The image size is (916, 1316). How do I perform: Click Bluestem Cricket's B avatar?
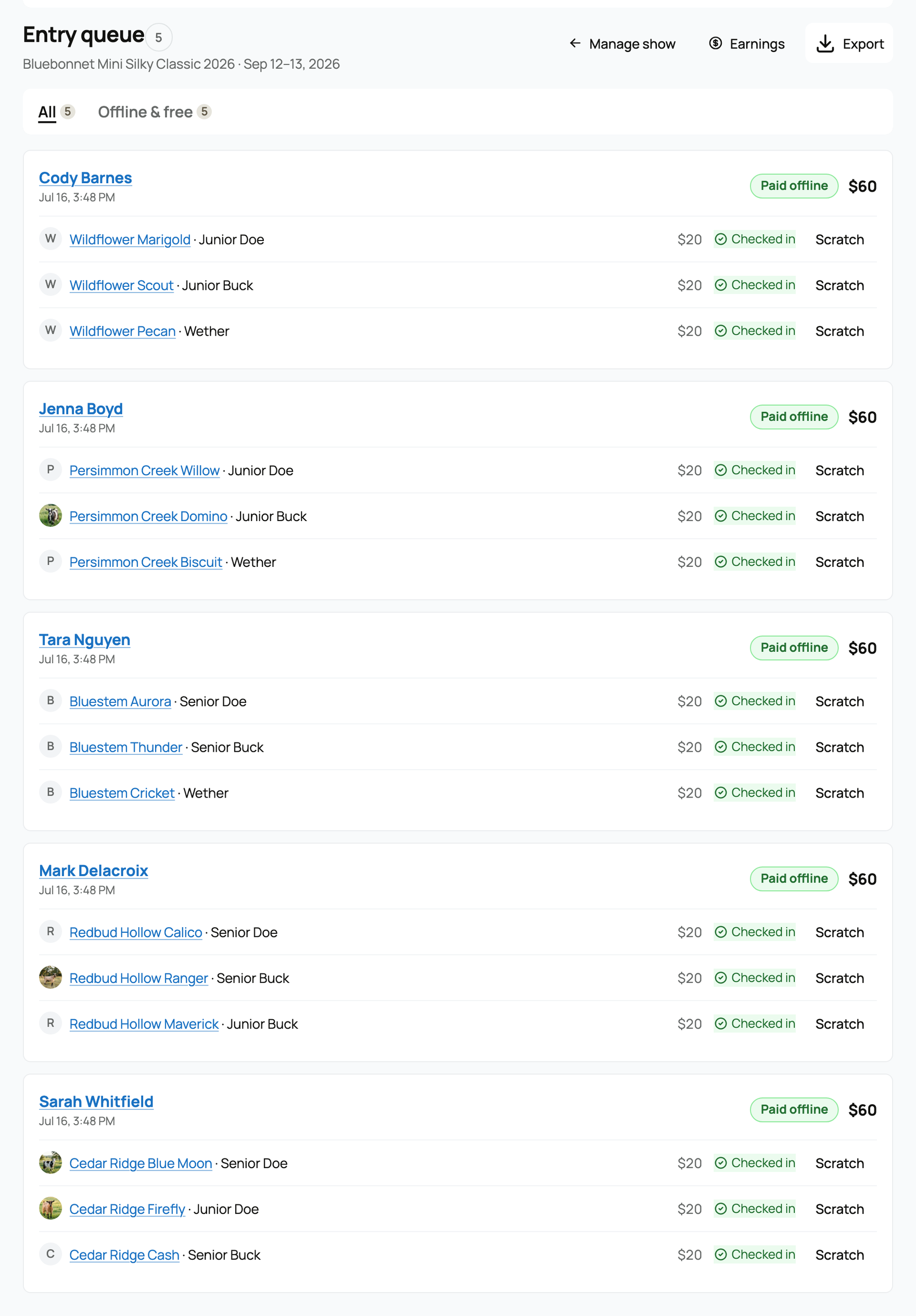click(50, 792)
